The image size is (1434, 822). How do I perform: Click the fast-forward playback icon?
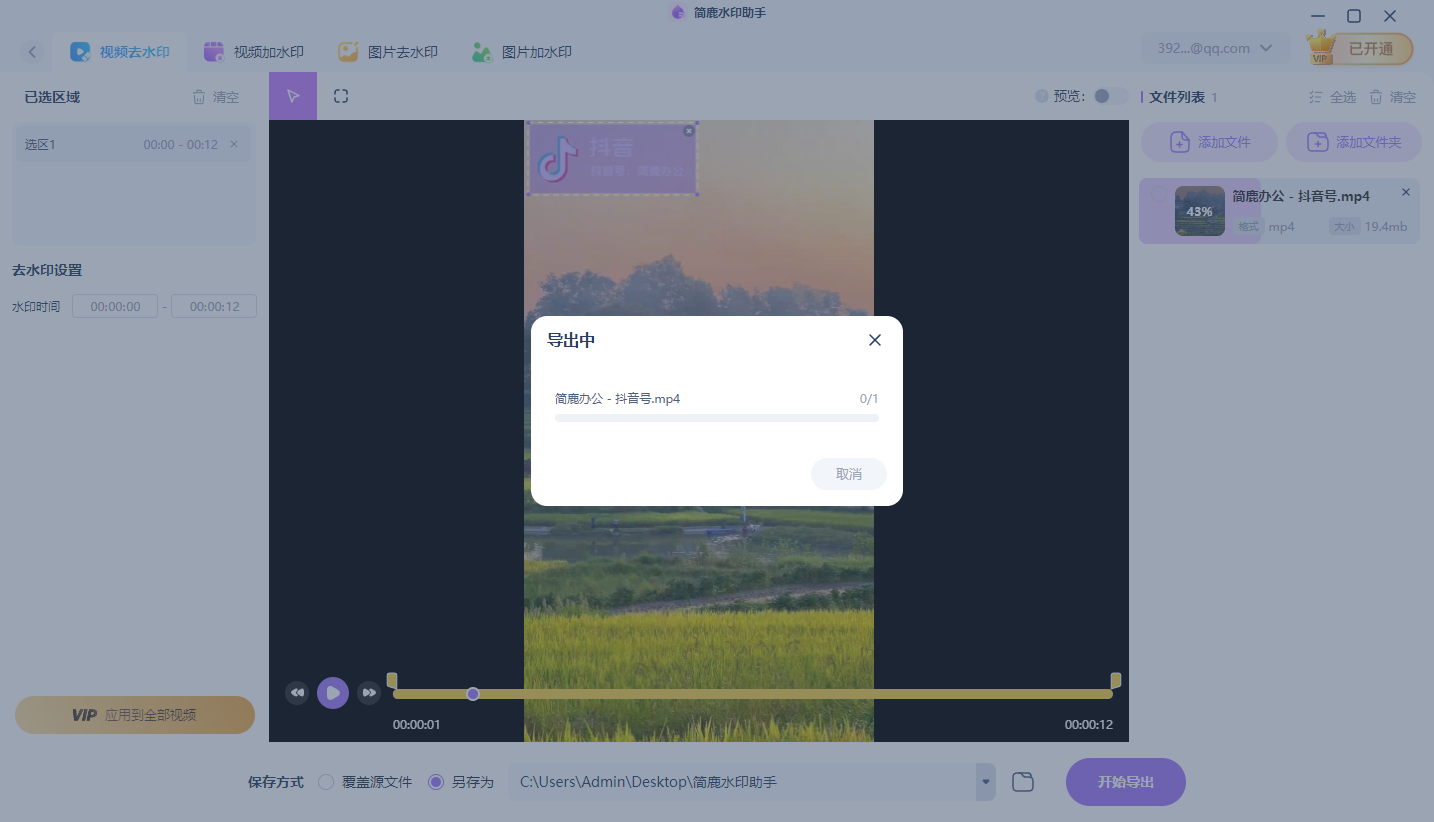(369, 691)
